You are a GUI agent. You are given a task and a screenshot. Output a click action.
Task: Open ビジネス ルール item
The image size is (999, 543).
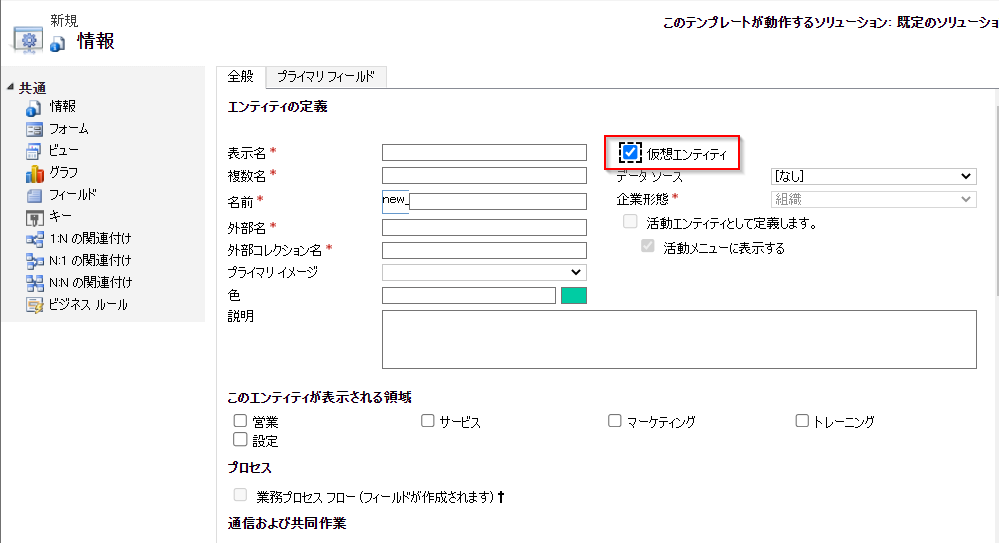click(88, 305)
